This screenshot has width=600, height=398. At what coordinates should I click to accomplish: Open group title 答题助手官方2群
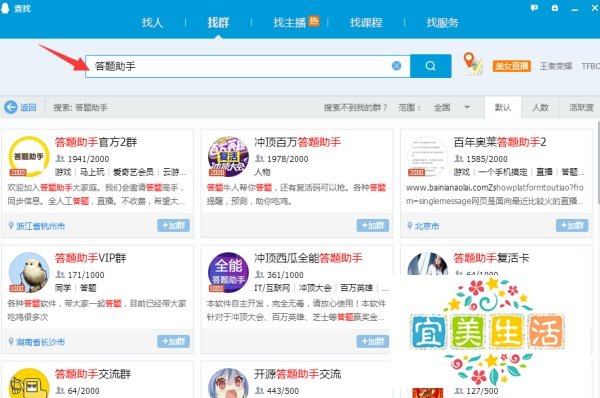coord(96,142)
